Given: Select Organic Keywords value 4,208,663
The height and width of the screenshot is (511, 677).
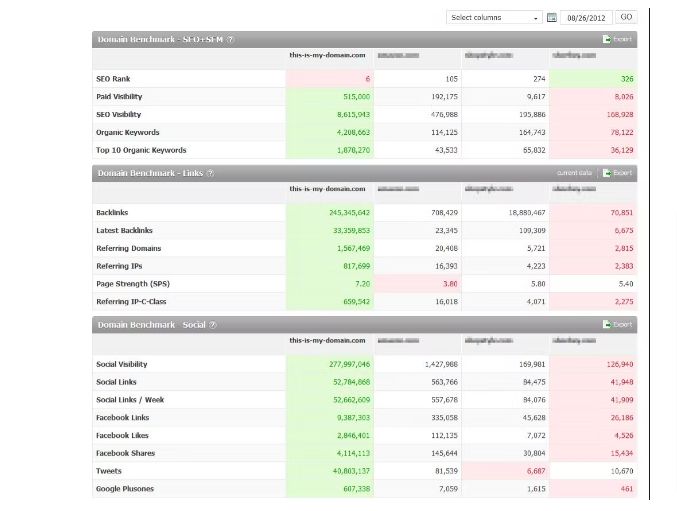Looking at the screenshot, I should pos(354,132).
